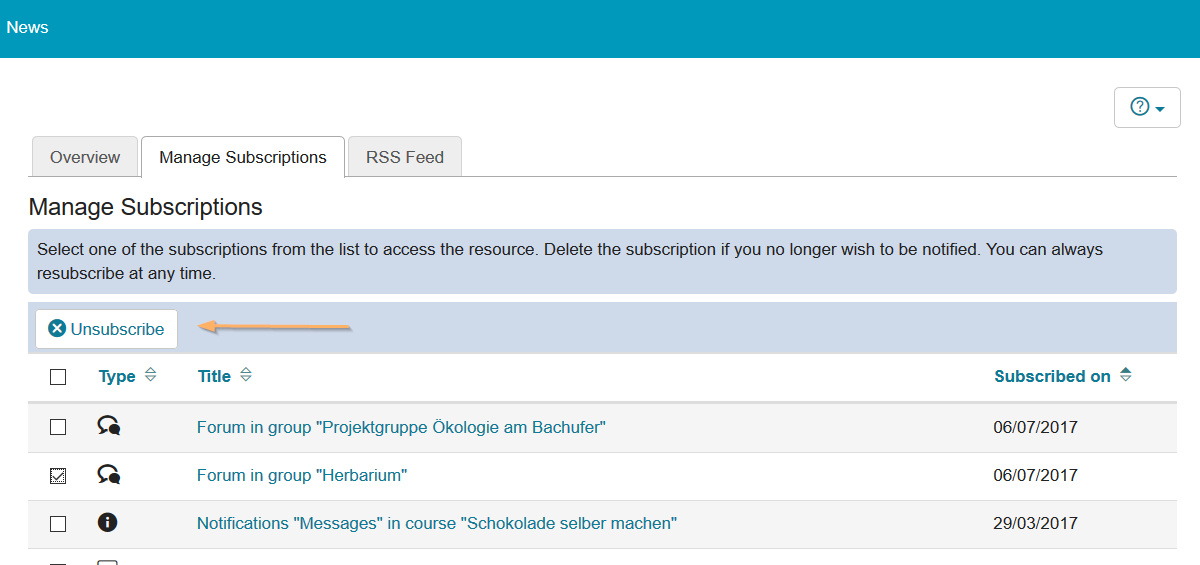Check Projektgruppe Ökologie am Bachufer checkbox
The height and width of the screenshot is (565, 1200).
click(58, 427)
